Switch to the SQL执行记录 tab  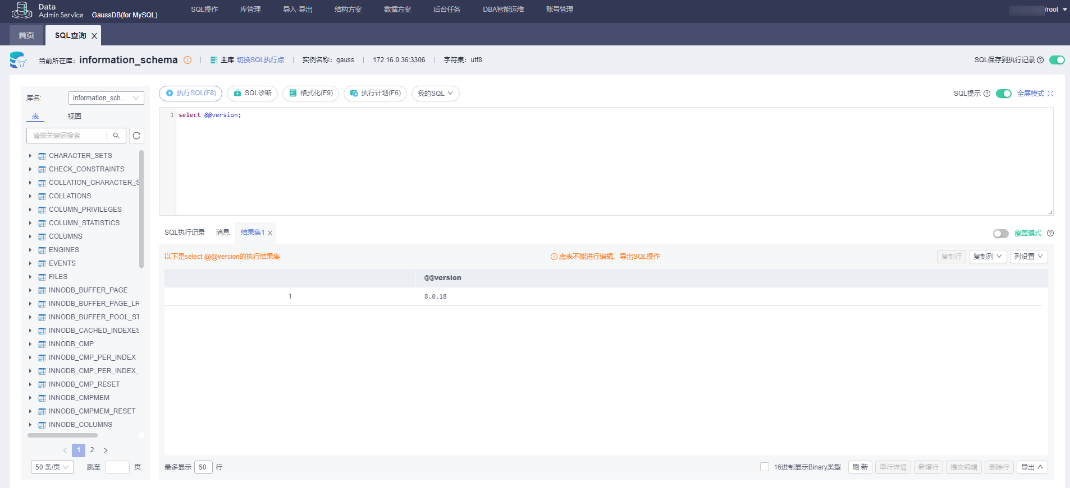[x=184, y=232]
